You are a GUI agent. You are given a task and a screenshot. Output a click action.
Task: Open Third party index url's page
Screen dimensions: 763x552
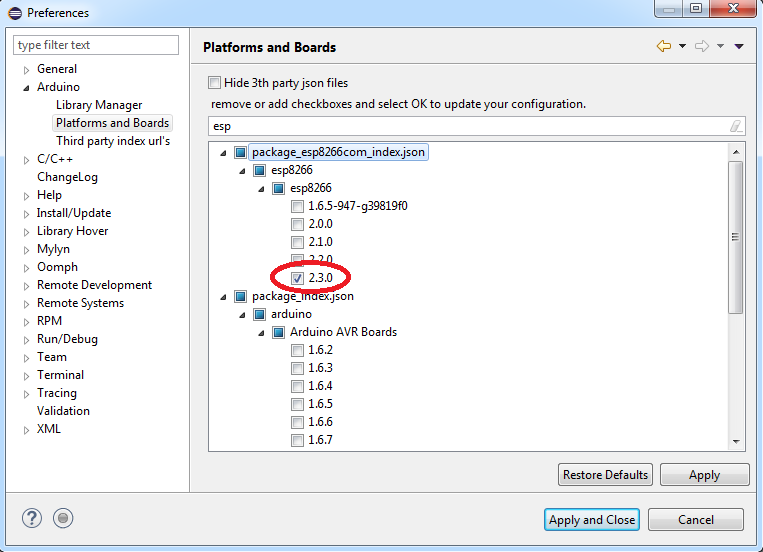113,141
